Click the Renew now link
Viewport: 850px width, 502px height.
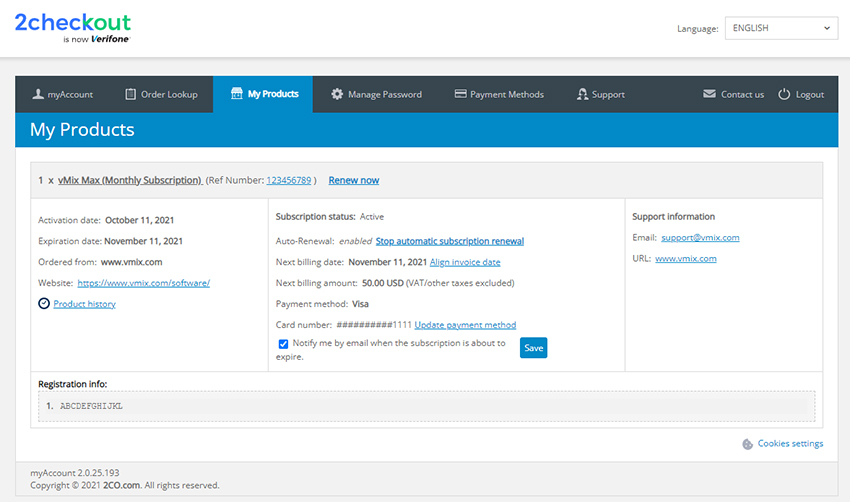353,180
